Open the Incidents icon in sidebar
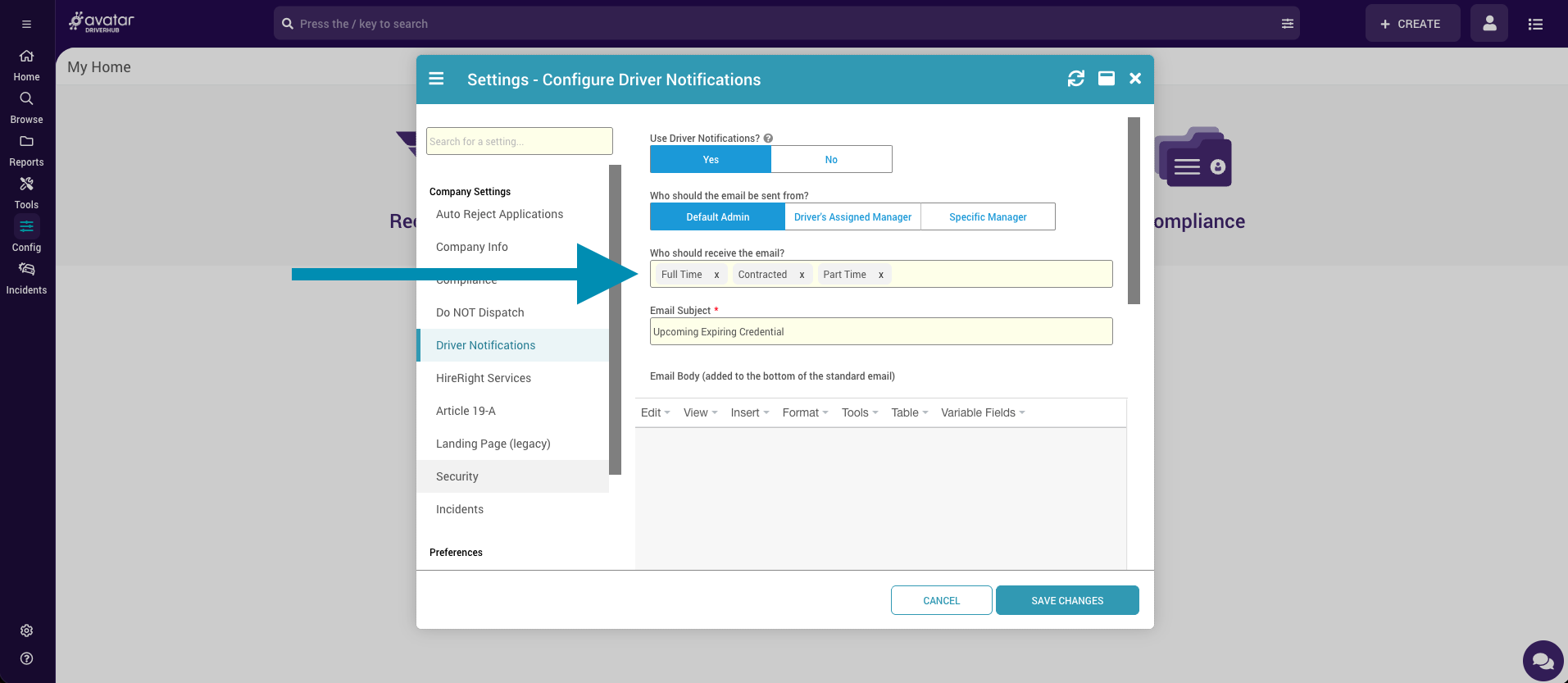The height and width of the screenshot is (683, 1568). point(26,270)
